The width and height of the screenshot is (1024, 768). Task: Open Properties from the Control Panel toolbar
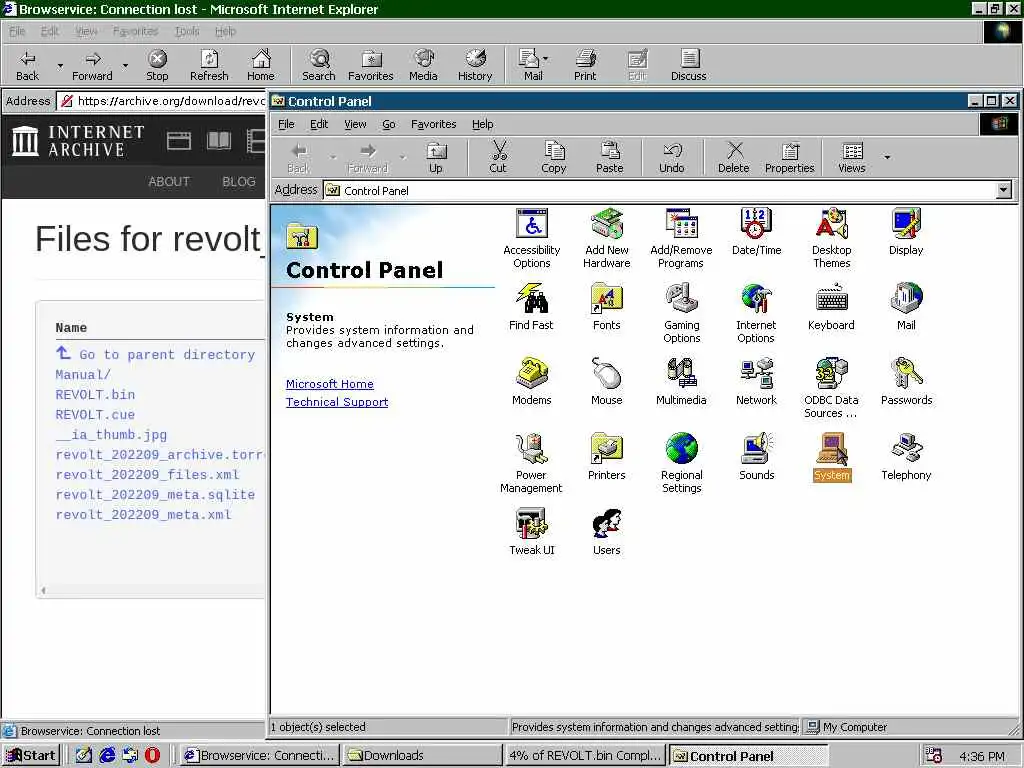point(790,157)
